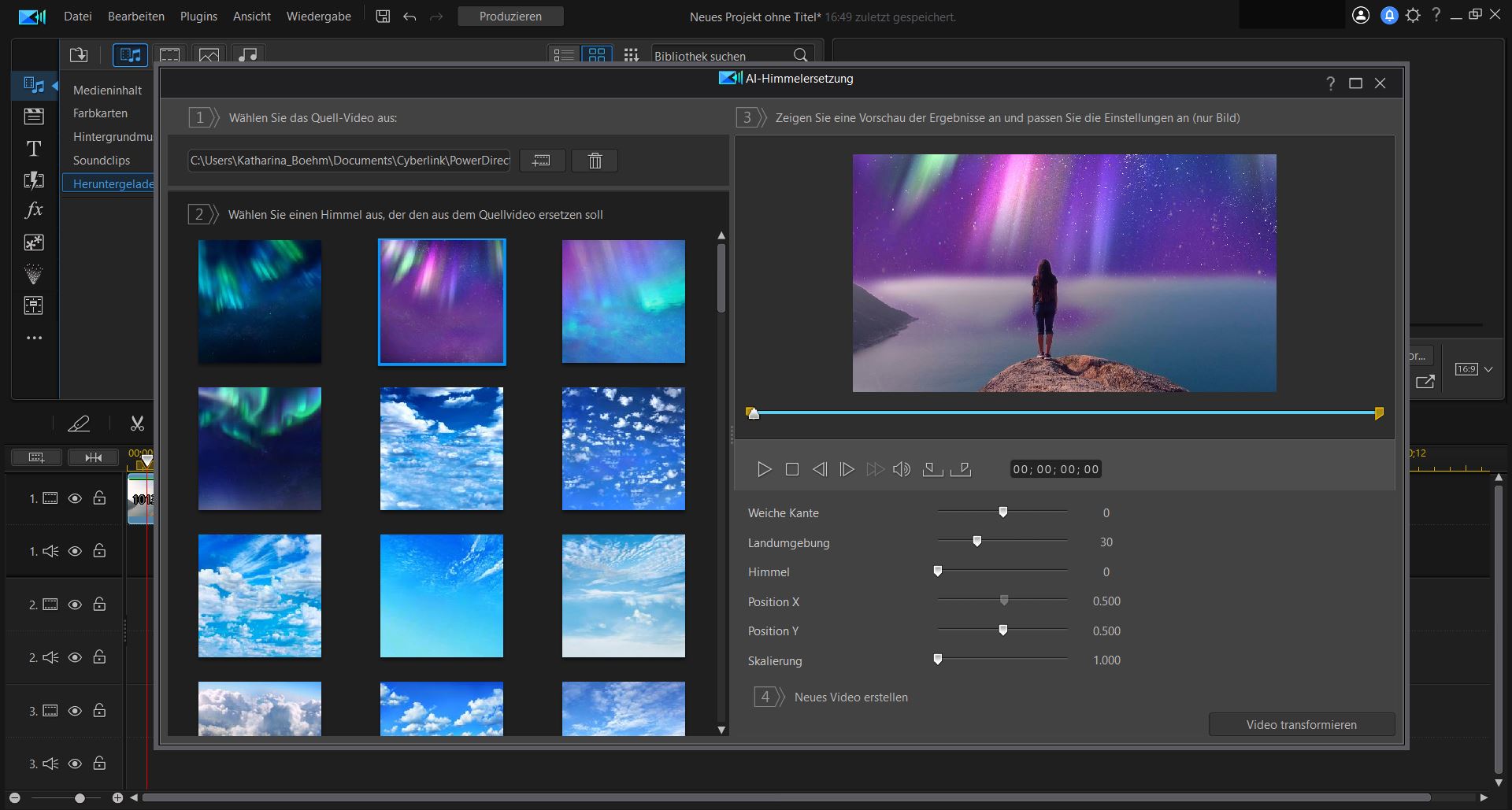Lock audio track 3
1512x810 pixels.
click(100, 763)
